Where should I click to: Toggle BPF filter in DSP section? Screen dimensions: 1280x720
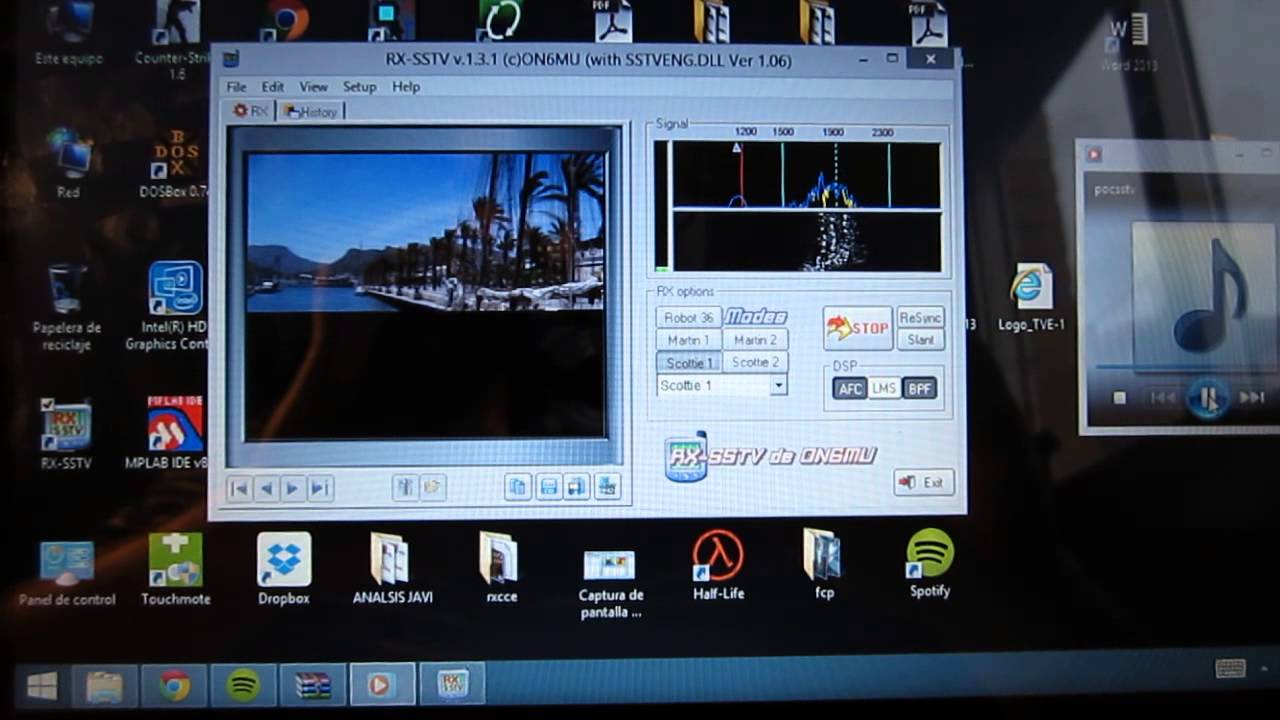(920, 389)
